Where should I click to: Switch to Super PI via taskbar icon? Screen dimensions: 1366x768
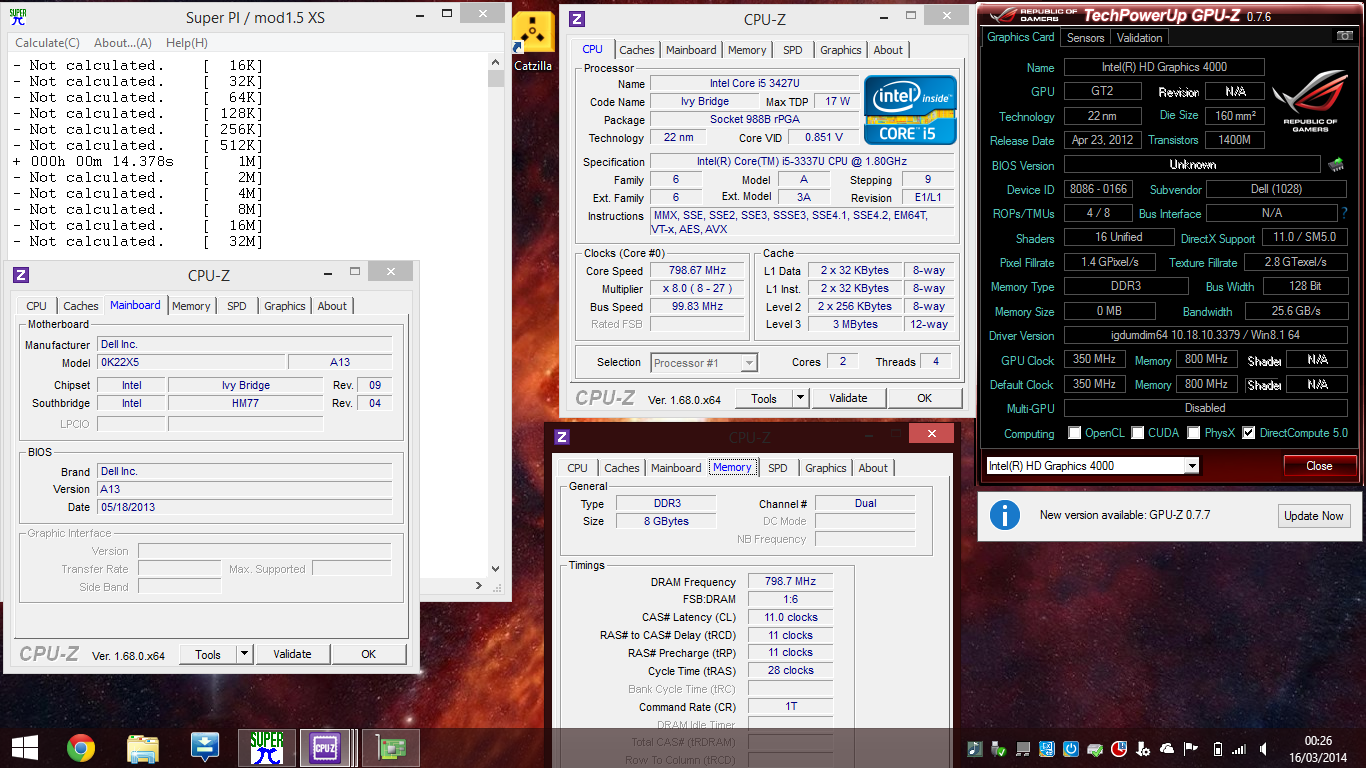pyautogui.click(x=266, y=747)
